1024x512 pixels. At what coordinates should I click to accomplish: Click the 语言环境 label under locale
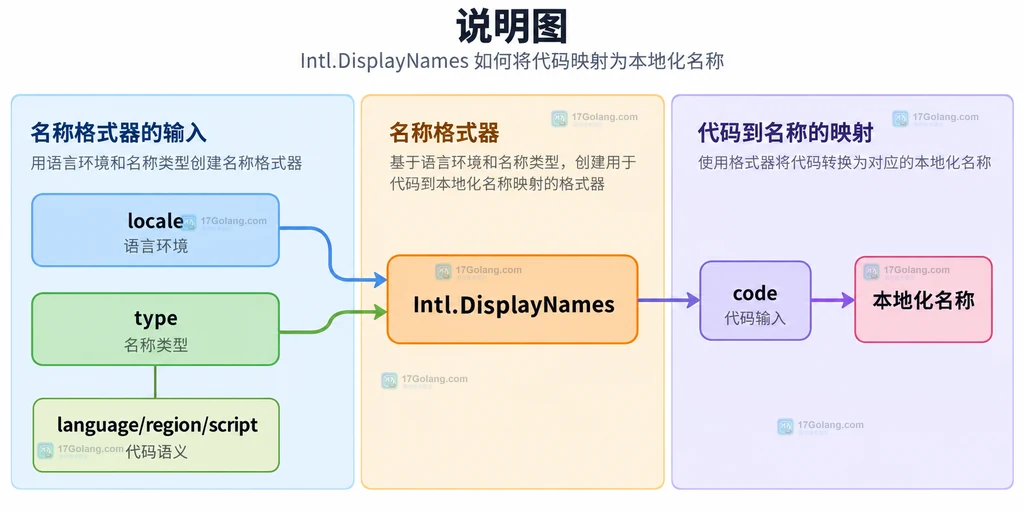coord(155,246)
